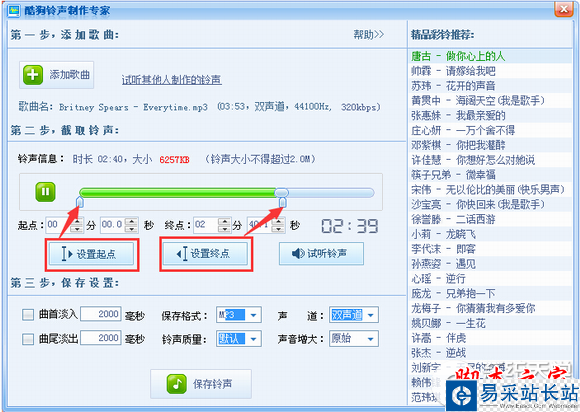Click the app icon in the title bar
Image resolution: width=580 pixels, height=412 pixels.
pyautogui.click(x=14, y=11)
